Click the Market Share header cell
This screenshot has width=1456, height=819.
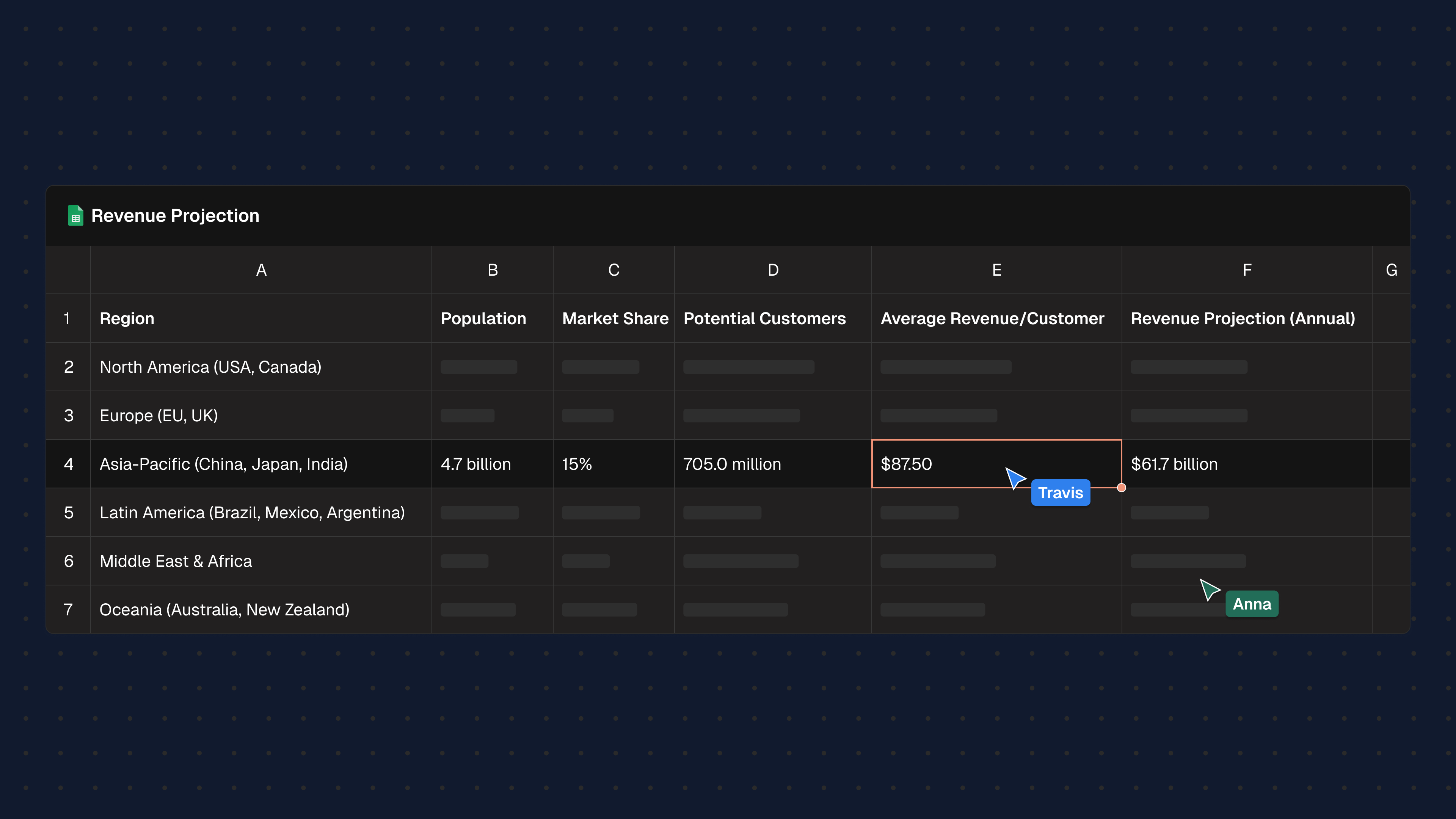614,318
